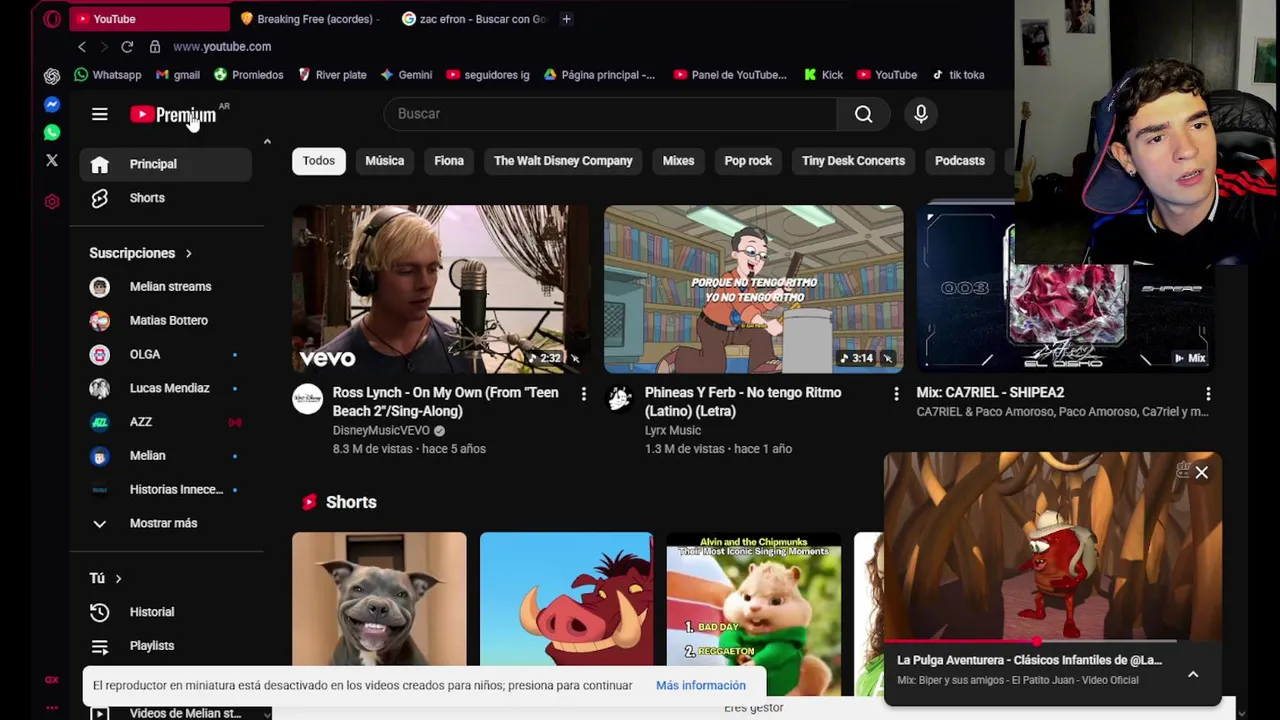Open more options for Ross Lynch video

point(584,394)
